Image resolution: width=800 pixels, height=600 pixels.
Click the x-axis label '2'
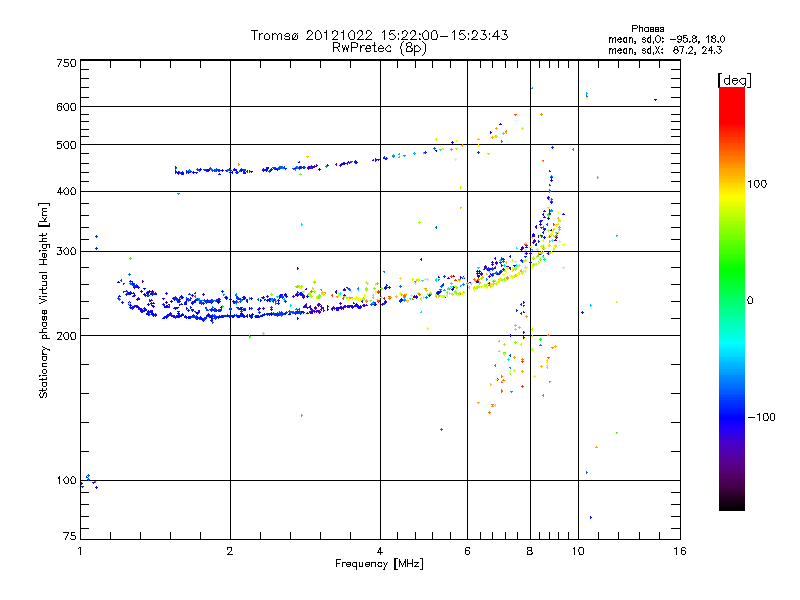pyautogui.click(x=230, y=551)
